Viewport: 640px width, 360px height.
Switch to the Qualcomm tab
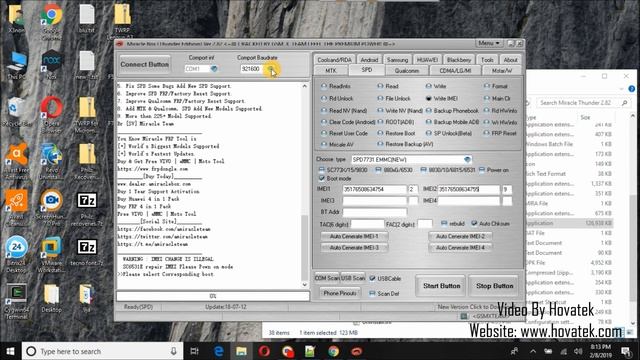[407, 71]
